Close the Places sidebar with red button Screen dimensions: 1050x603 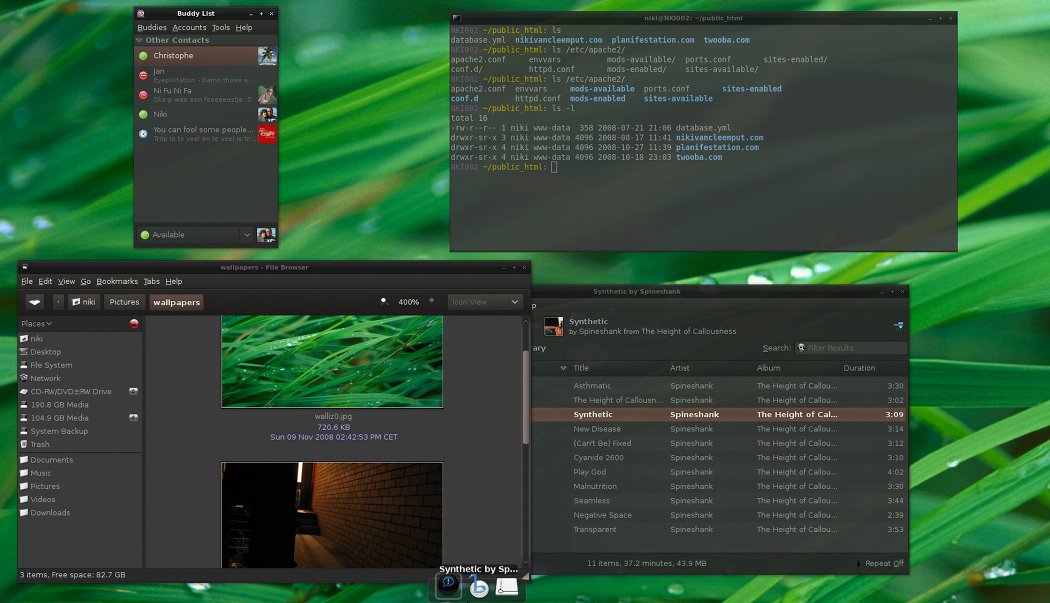(133, 324)
